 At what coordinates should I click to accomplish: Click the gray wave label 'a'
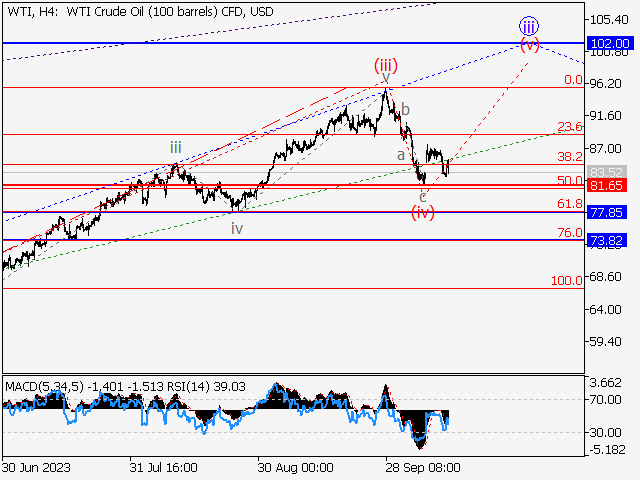coord(401,155)
